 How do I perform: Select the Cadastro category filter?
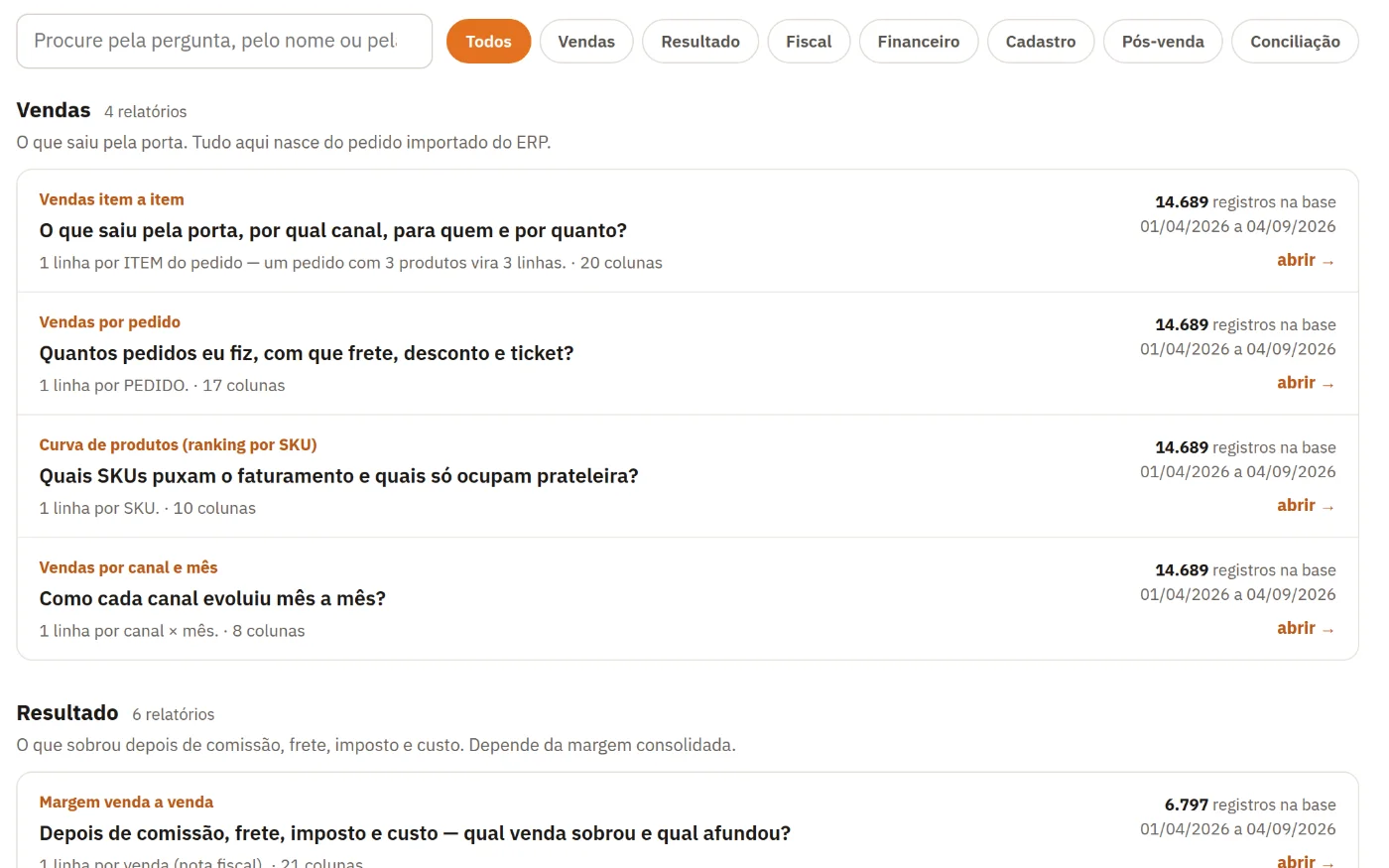pyautogui.click(x=1041, y=42)
